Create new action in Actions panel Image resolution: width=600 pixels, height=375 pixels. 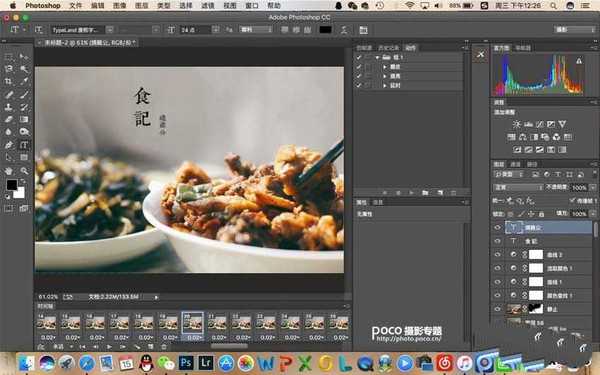[x=440, y=192]
